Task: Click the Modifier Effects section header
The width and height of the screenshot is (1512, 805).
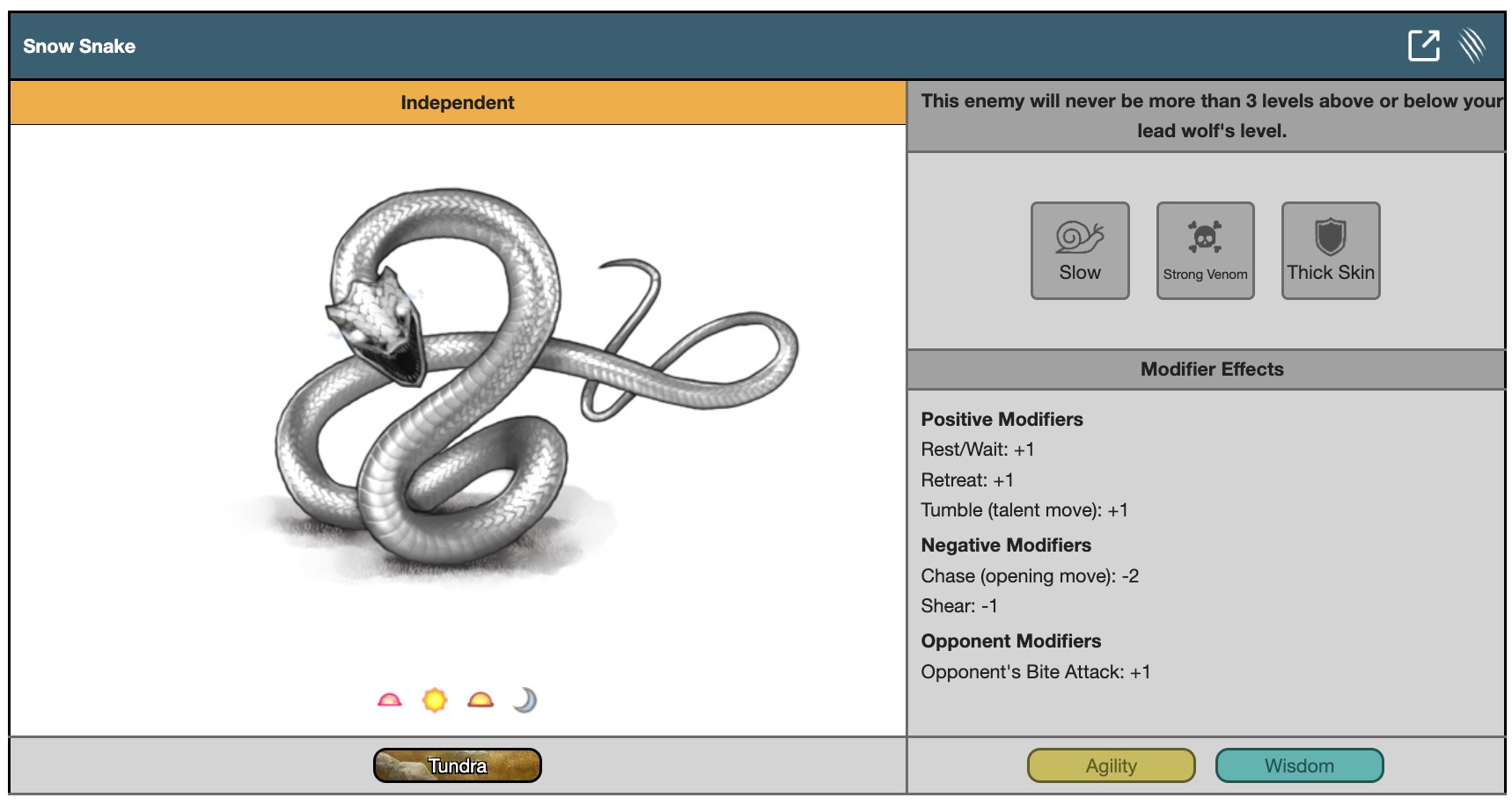Action: click(1211, 370)
